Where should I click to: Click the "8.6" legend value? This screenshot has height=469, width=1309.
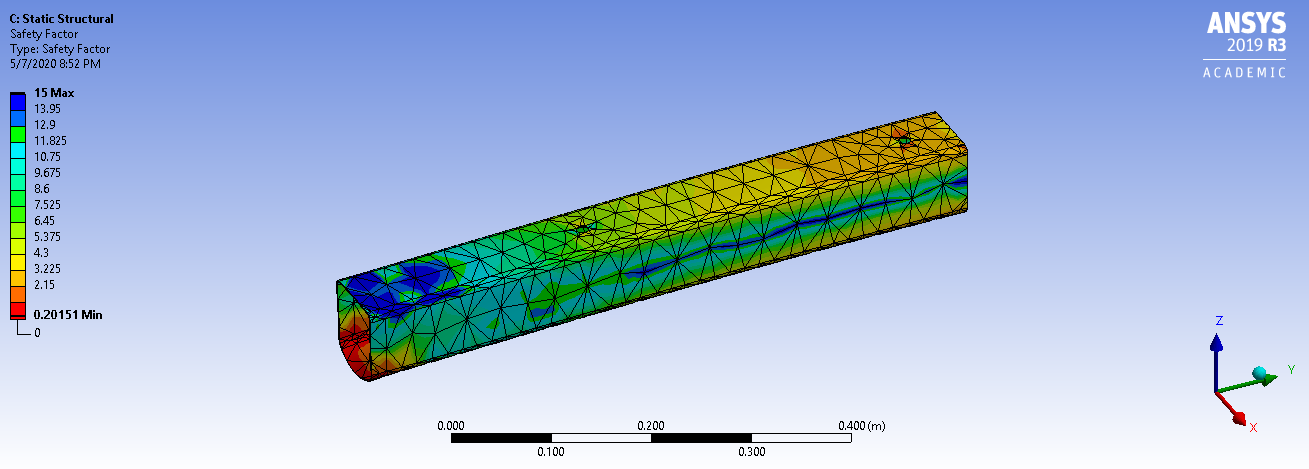[42, 188]
